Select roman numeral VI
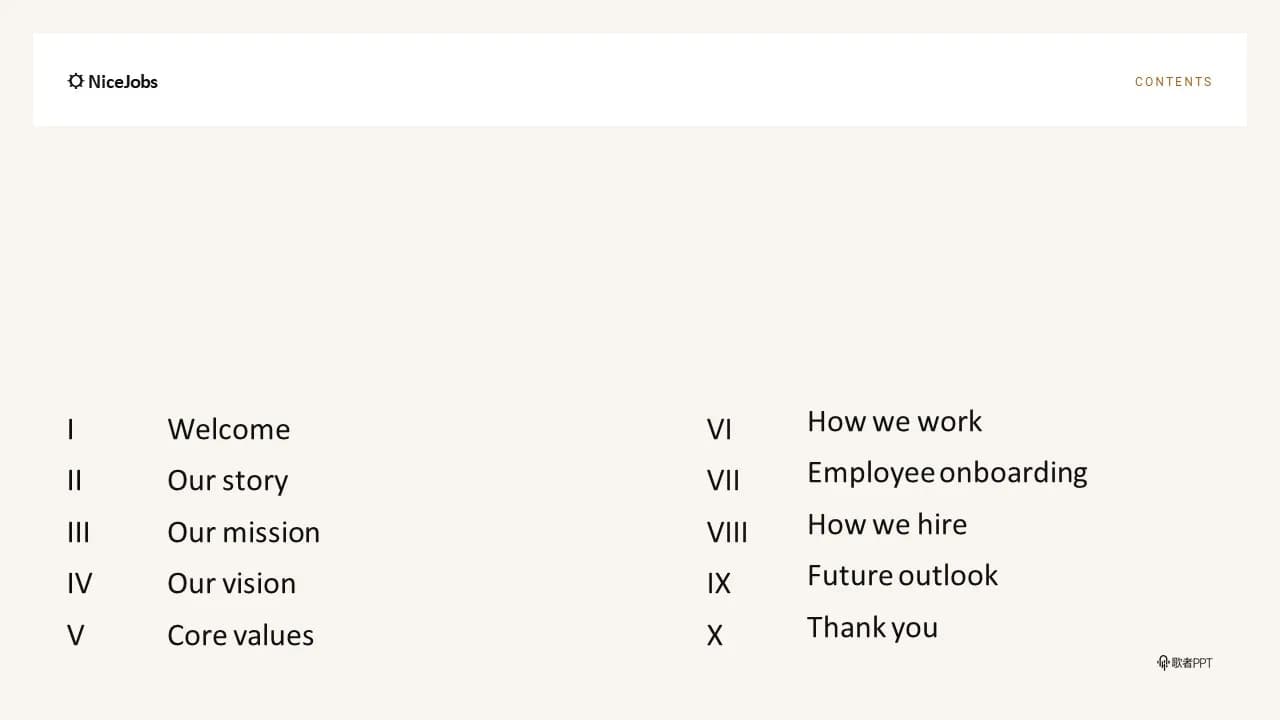This screenshot has height=720, width=1280. 719,430
